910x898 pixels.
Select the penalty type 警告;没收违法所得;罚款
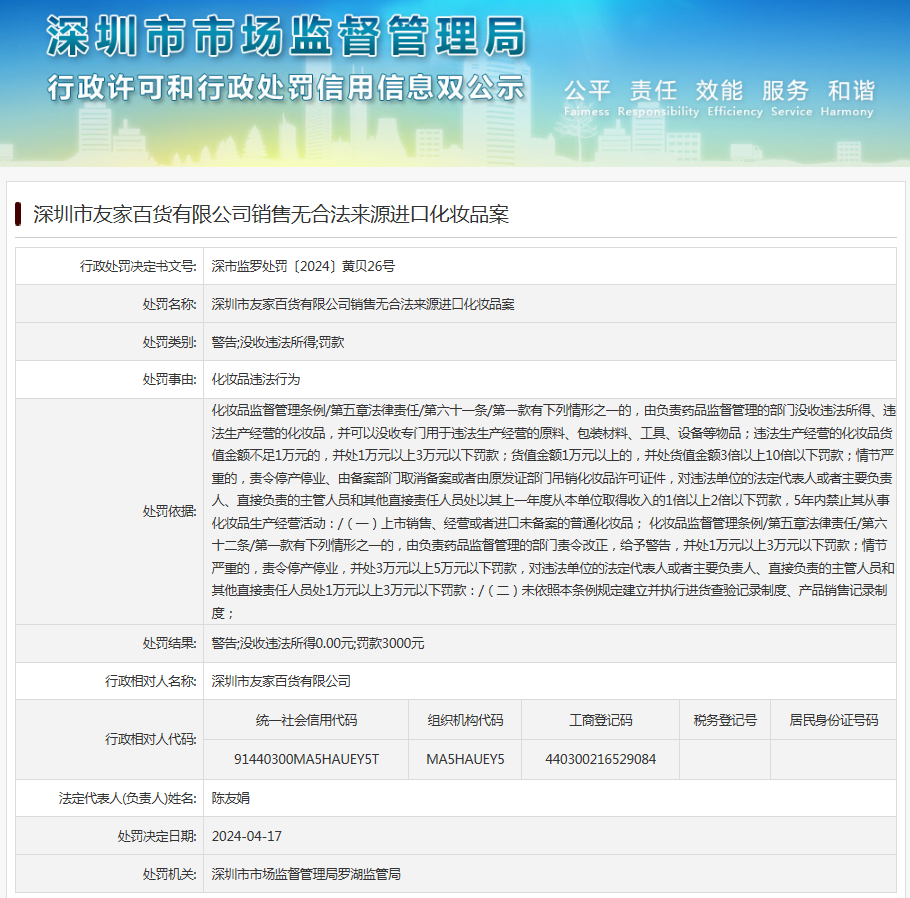click(278, 342)
